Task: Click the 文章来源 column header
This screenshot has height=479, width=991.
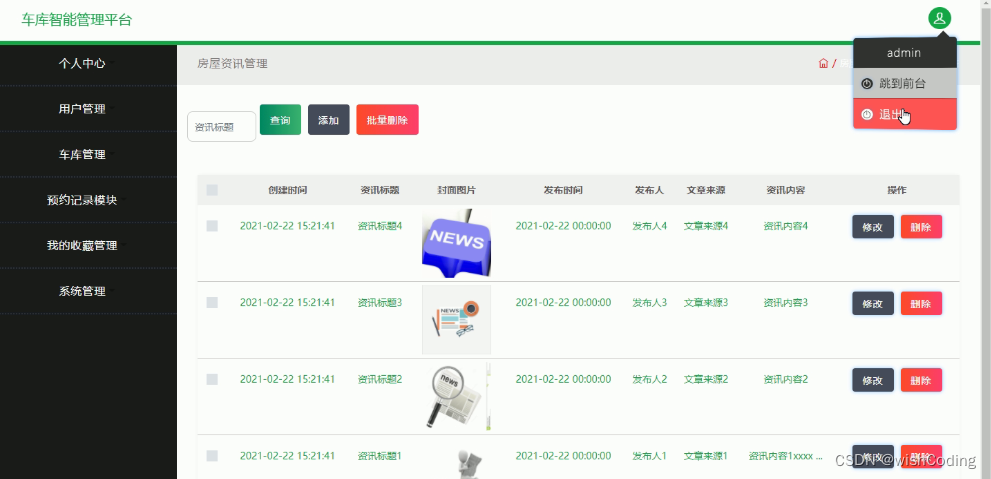Action: coord(706,190)
